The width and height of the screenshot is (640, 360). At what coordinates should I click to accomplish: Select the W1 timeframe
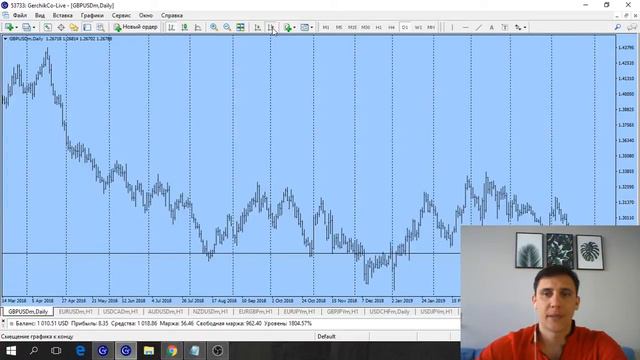pyautogui.click(x=418, y=27)
